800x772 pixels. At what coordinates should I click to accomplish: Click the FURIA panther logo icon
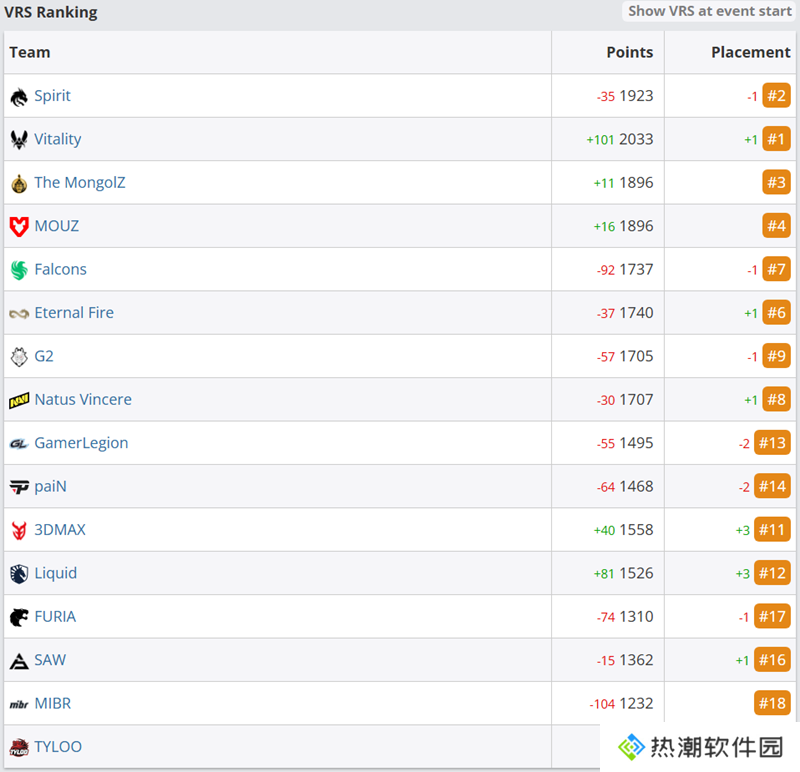[x=19, y=617]
